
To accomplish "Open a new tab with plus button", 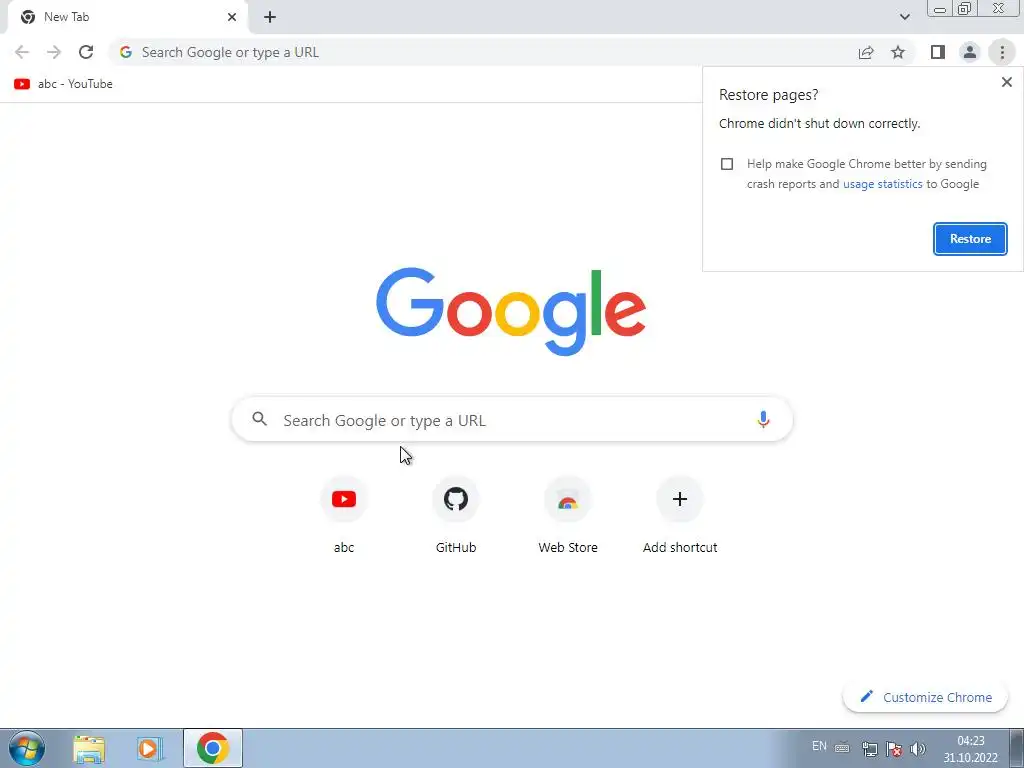I will [x=270, y=17].
